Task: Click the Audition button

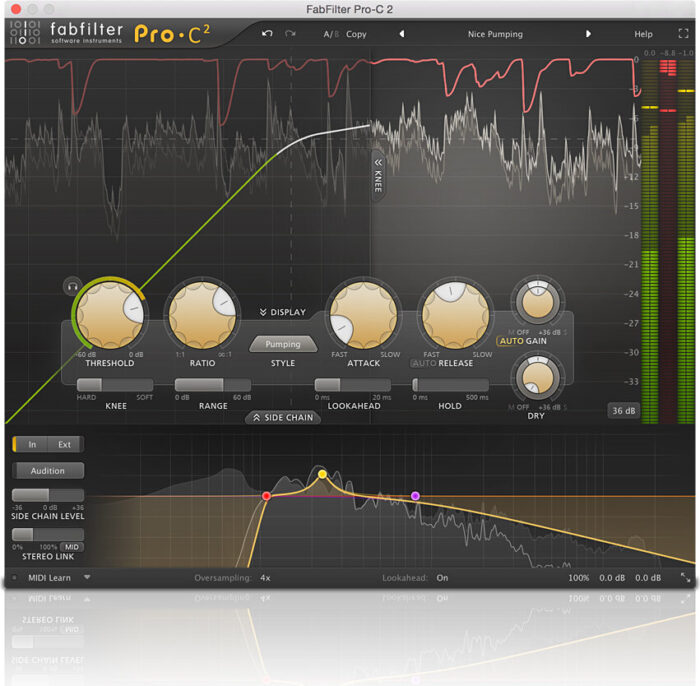Action: (48, 471)
